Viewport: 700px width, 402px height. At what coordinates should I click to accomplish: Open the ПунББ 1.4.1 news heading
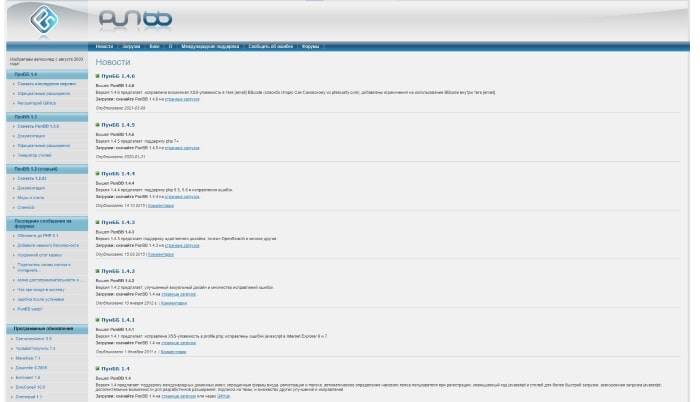point(118,320)
